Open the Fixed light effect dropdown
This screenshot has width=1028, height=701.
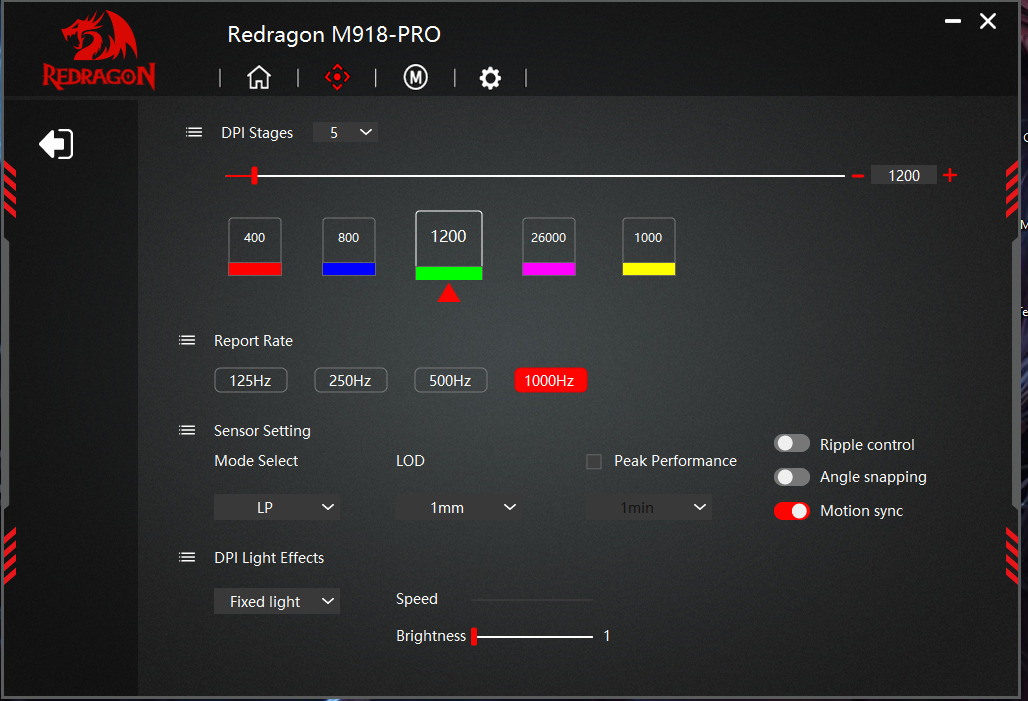point(277,601)
